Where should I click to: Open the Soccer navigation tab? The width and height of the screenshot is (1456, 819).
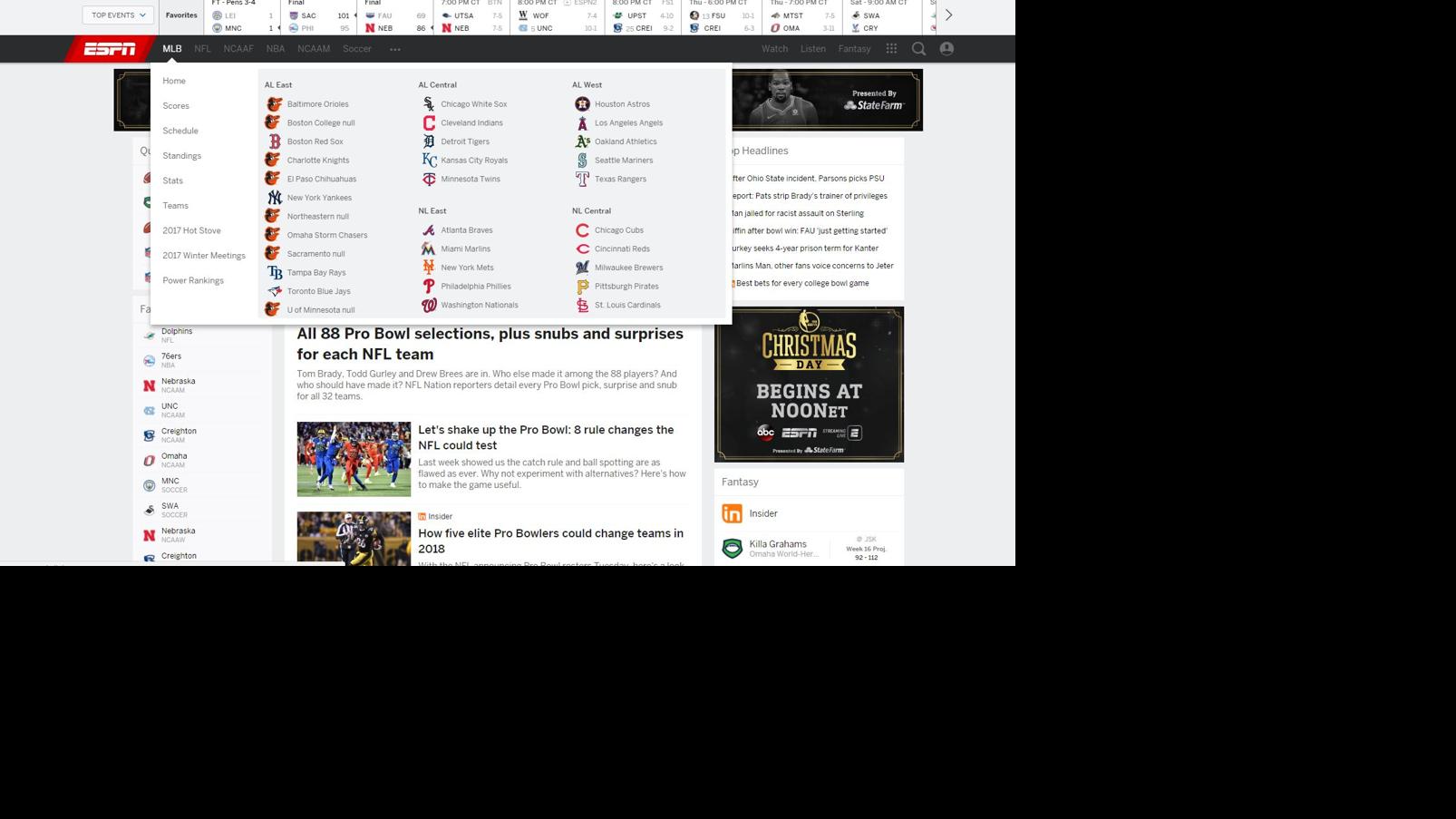click(x=357, y=49)
